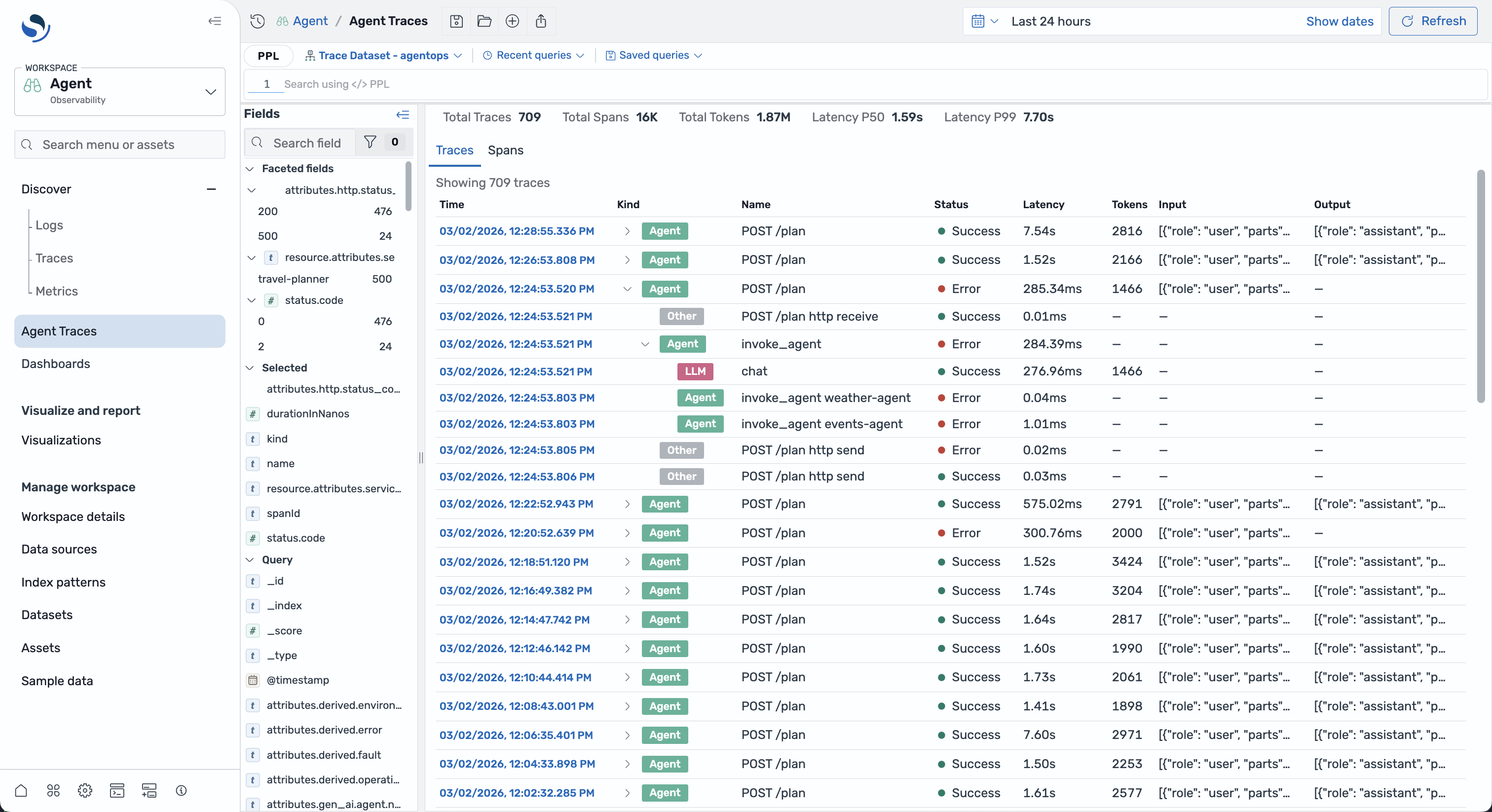
Task: Click the share export icon
Action: pyautogui.click(x=540, y=21)
